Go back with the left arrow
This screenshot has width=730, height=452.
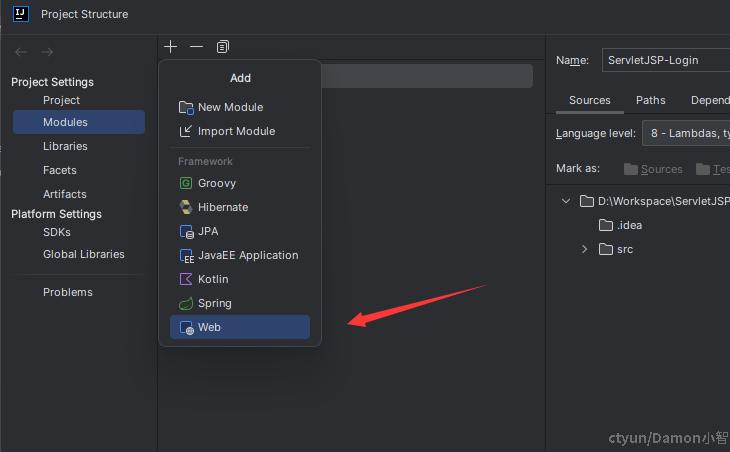(21, 52)
